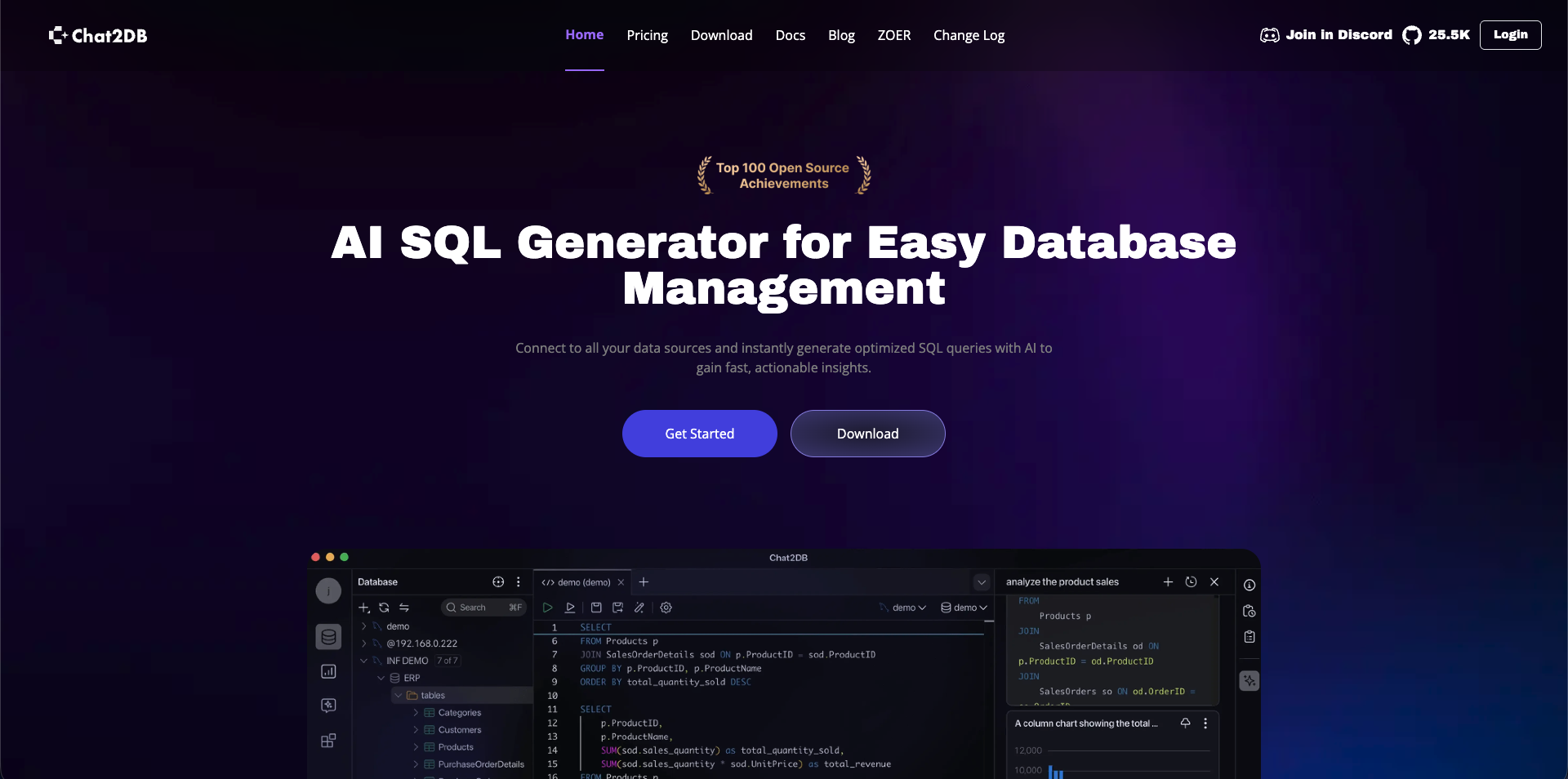
Task: Click the info icon in right sidebar
Action: click(1249, 585)
